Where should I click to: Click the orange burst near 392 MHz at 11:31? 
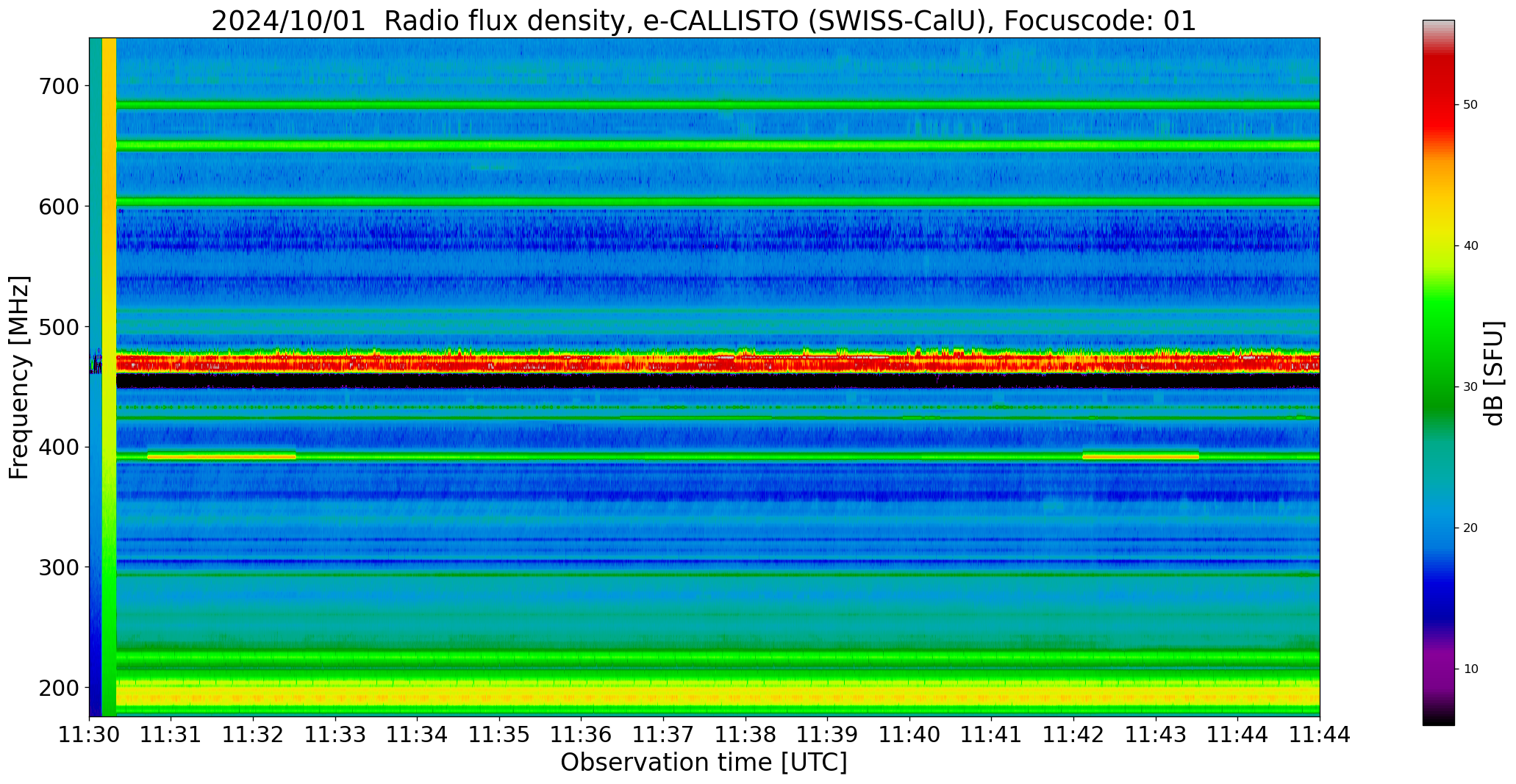click(221, 456)
